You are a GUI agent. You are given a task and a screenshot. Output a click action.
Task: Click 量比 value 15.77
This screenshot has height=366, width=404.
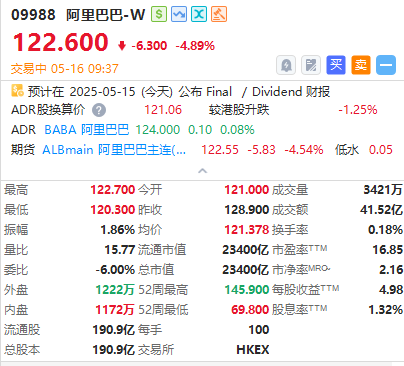click(120, 250)
